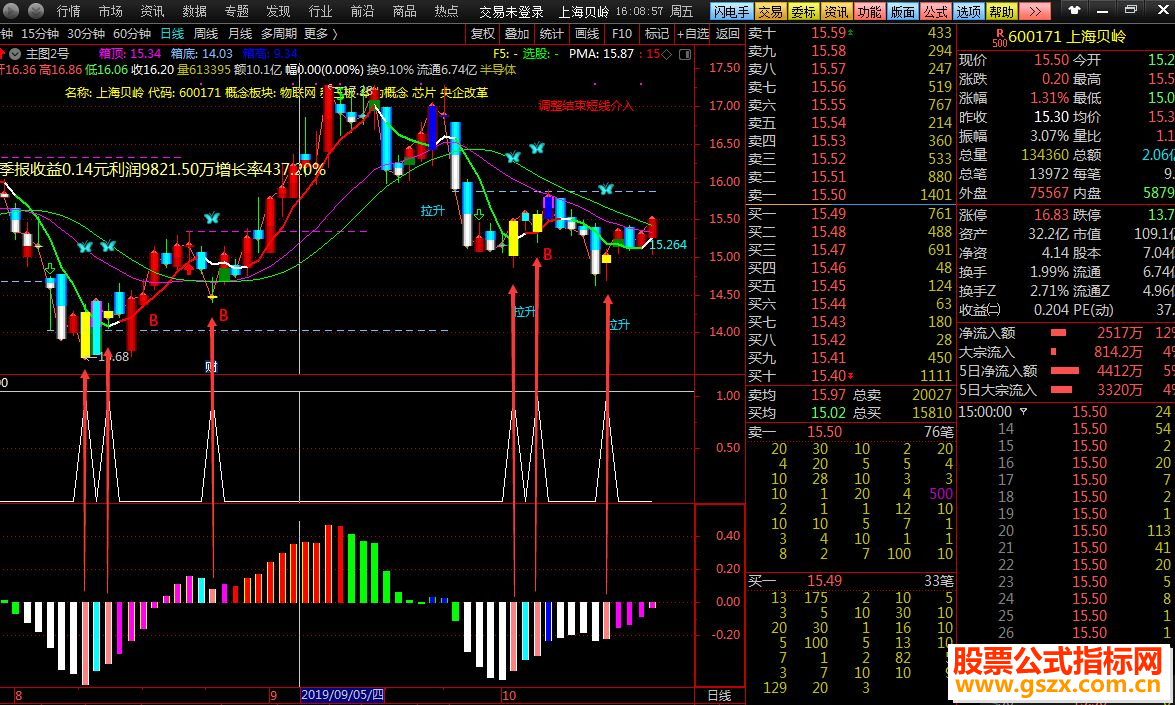Switch to 60分钟 period
The image size is (1175, 705).
point(132,34)
